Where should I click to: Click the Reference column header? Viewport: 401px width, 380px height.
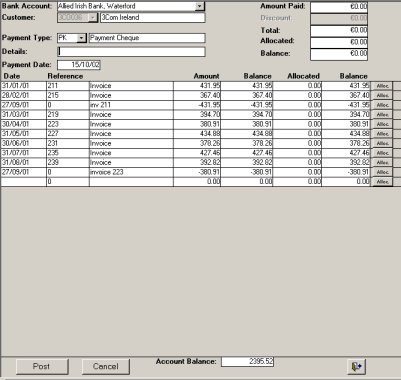pos(65,76)
